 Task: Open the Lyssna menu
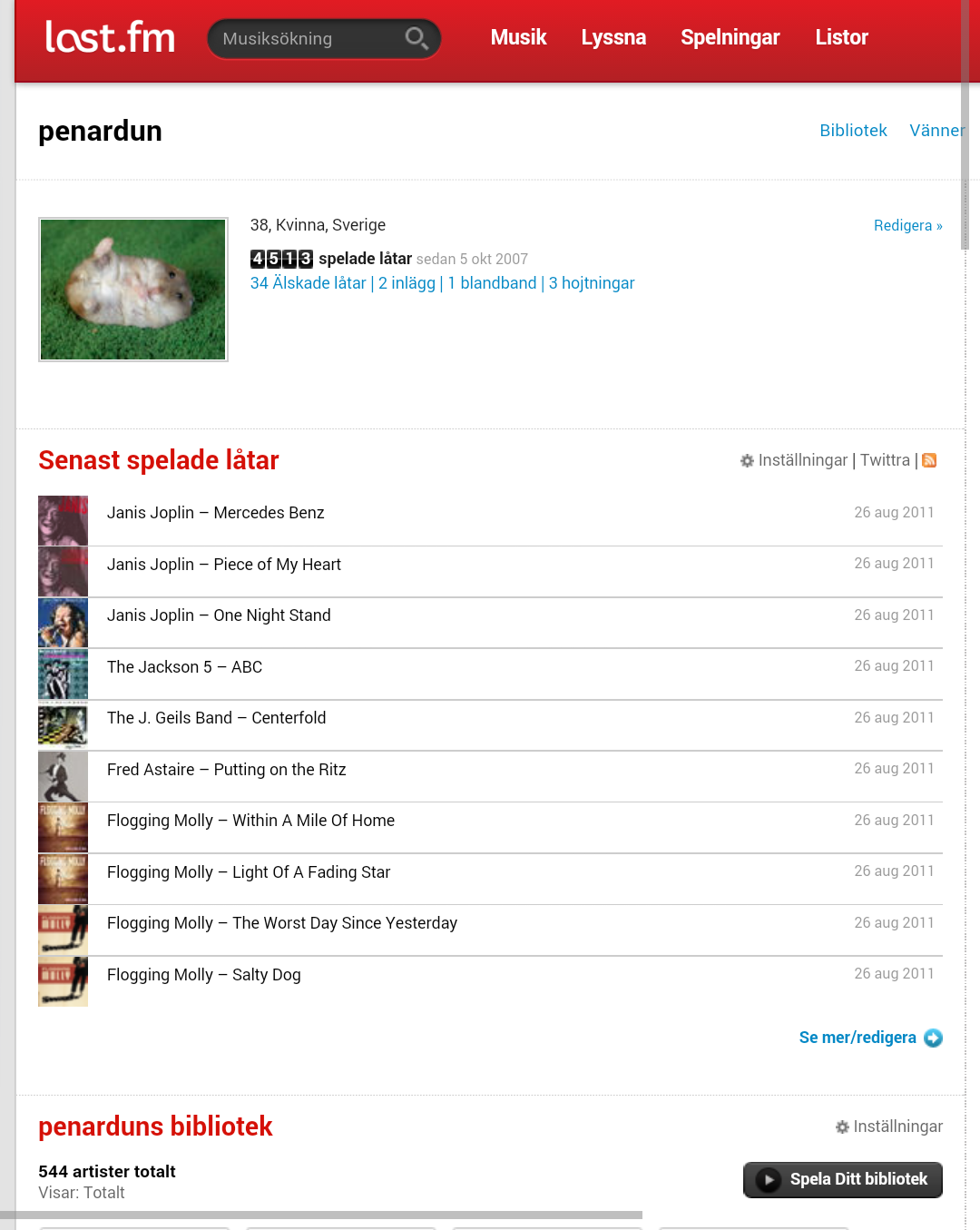(613, 37)
